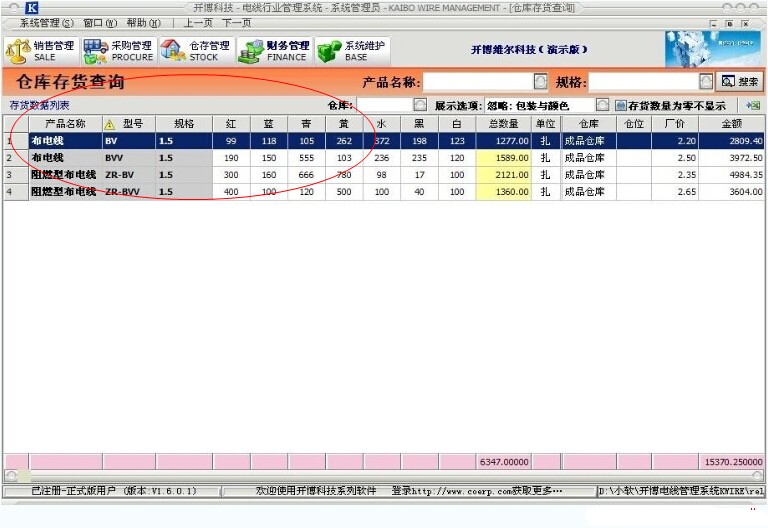
Task: Open the 财务管理 FINANCE module
Action: tap(274, 51)
